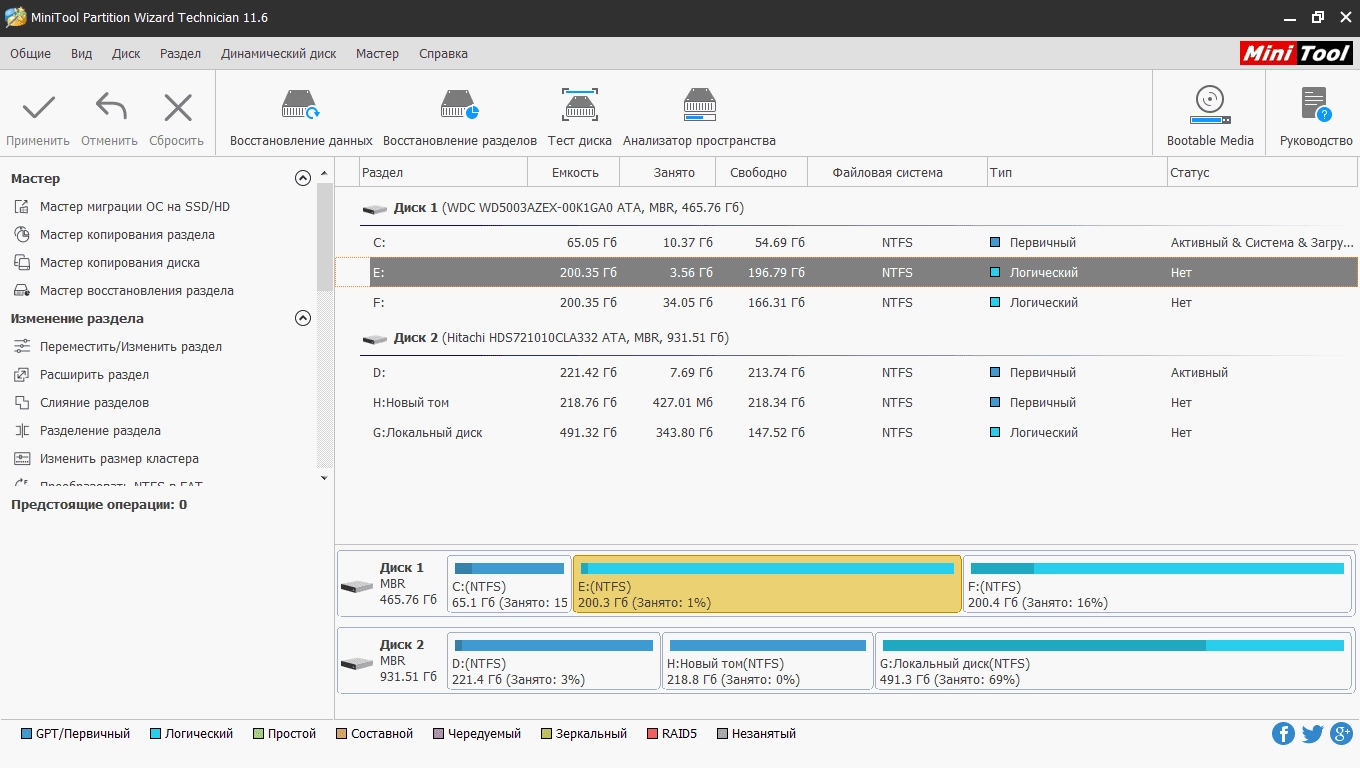
Task: Click the Facebook icon in status bar
Action: tap(1283, 734)
